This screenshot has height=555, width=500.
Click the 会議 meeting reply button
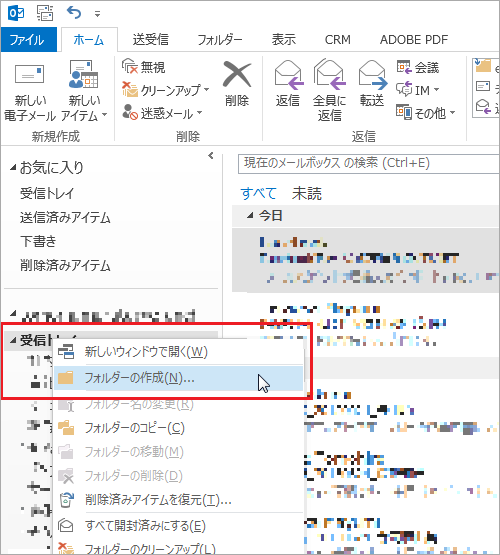pyautogui.click(x=418, y=67)
